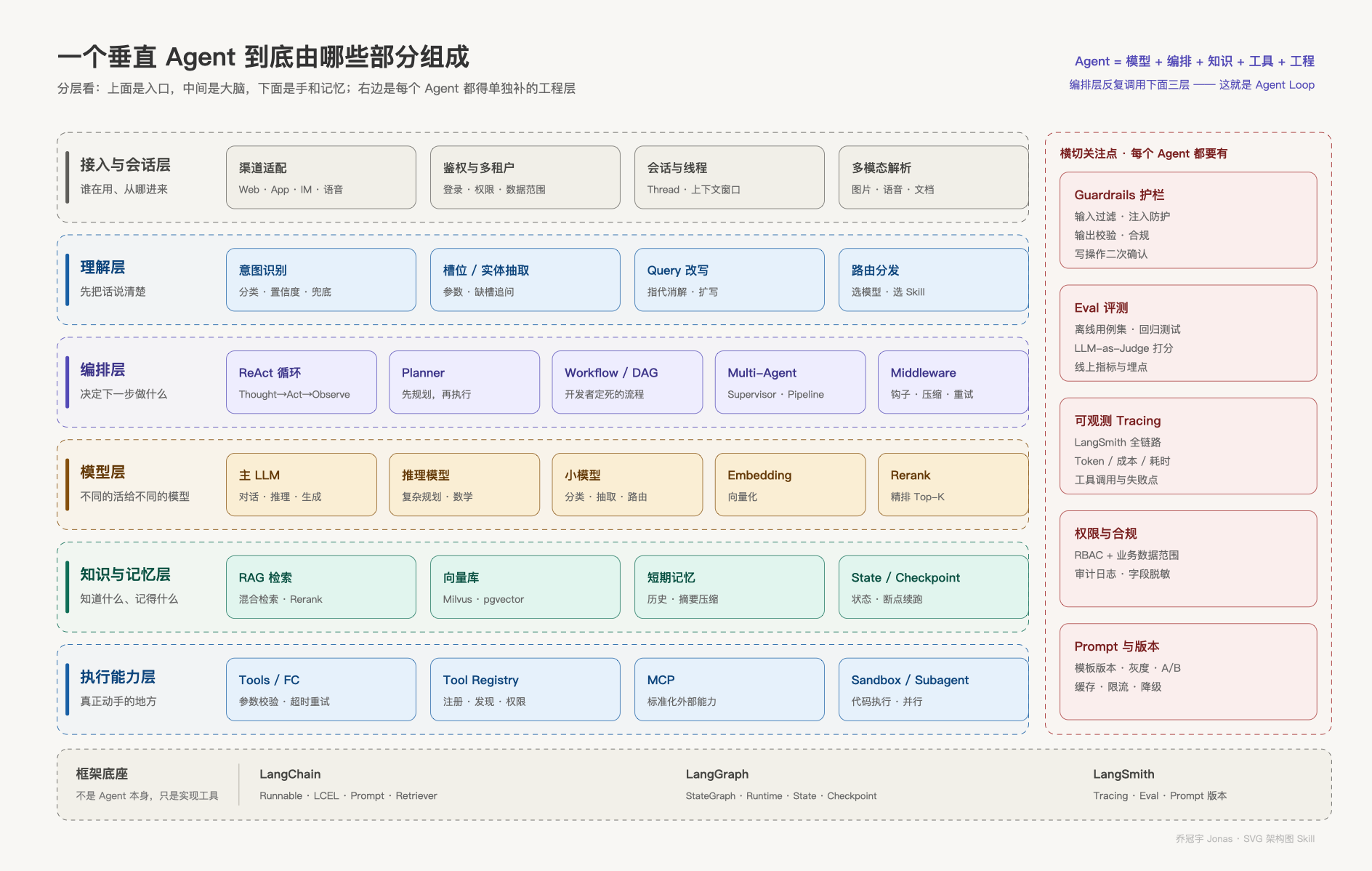Select the 槽位 / 实体抽取 card

525,280
